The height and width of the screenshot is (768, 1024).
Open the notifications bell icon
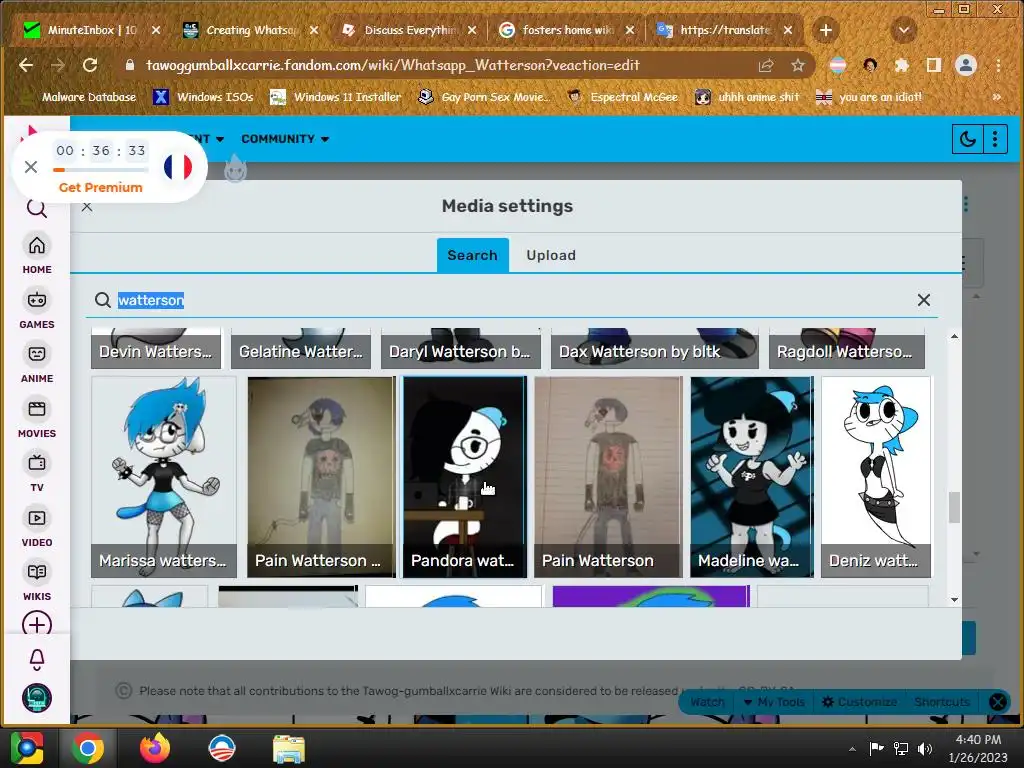pyautogui.click(x=37, y=660)
